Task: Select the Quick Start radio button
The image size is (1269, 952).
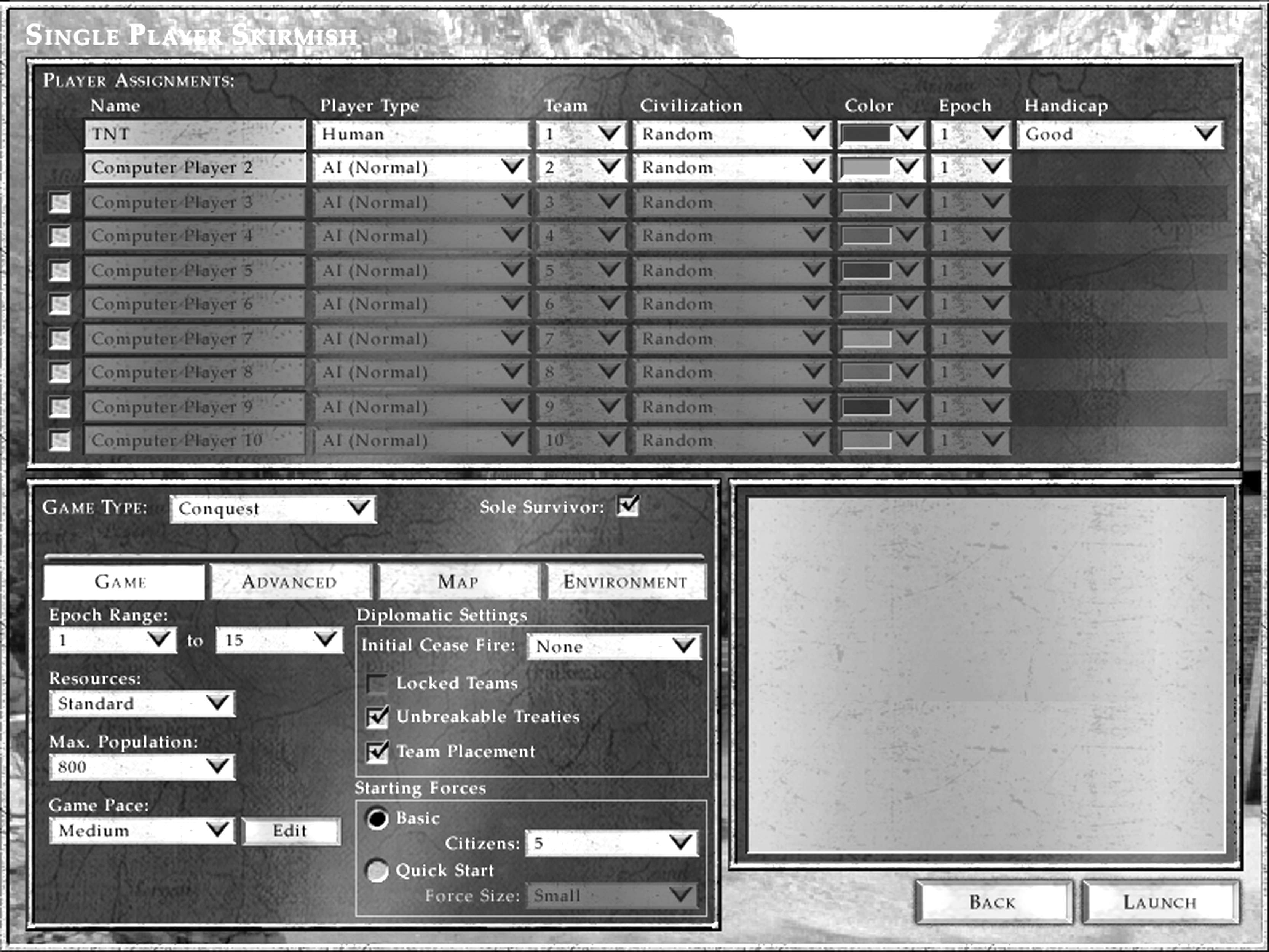Action: point(377,871)
